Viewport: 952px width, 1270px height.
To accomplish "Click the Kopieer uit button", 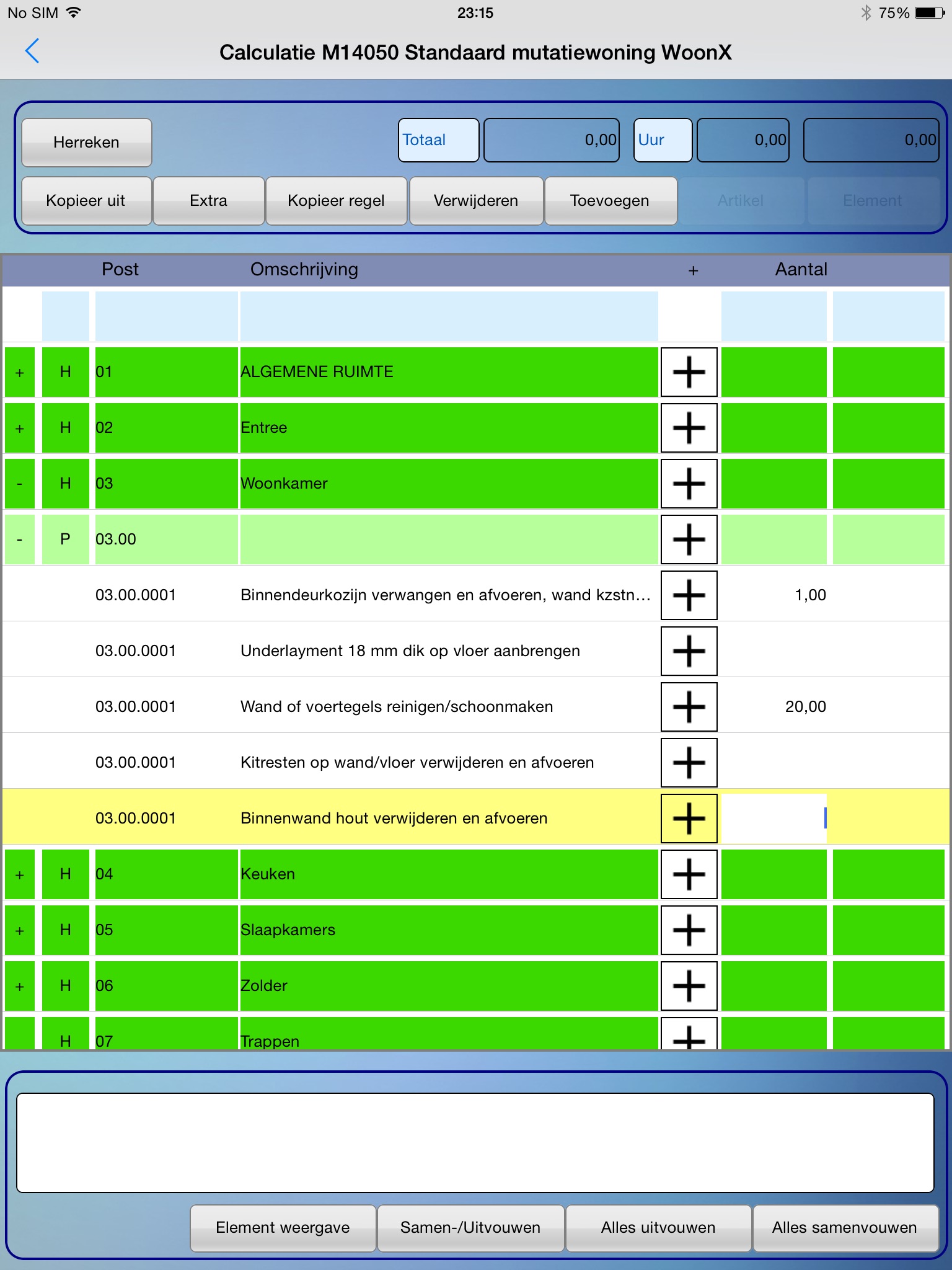I will pyautogui.click(x=87, y=200).
